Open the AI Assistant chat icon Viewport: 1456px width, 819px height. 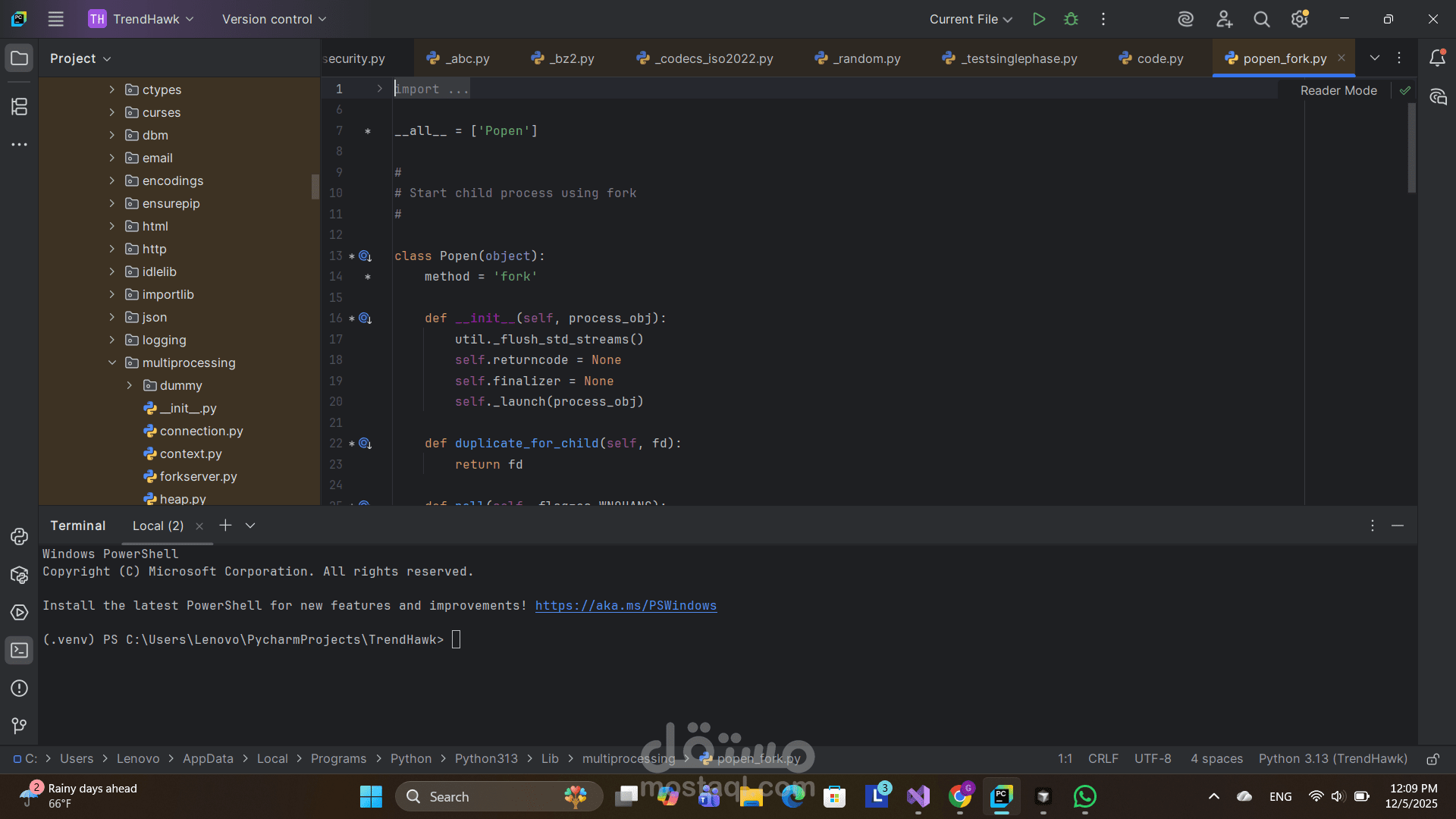(x=1438, y=97)
